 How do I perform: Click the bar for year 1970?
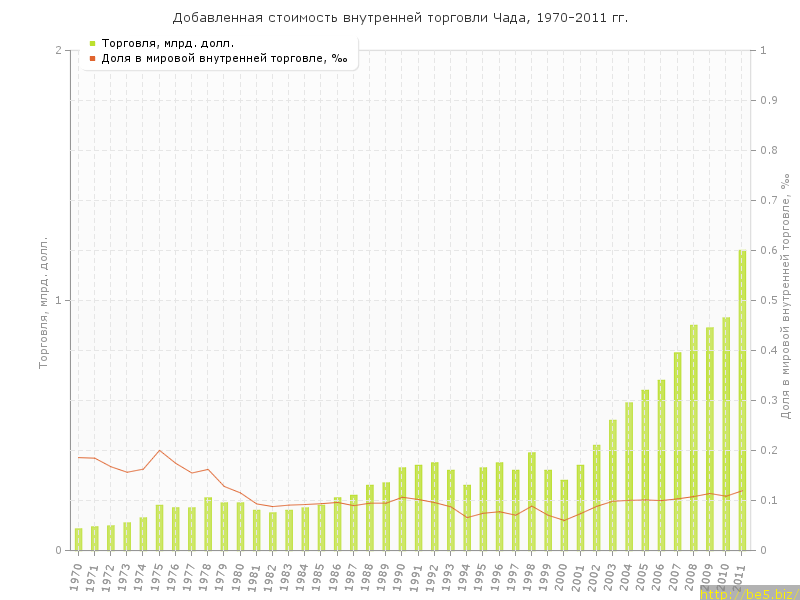click(79, 539)
